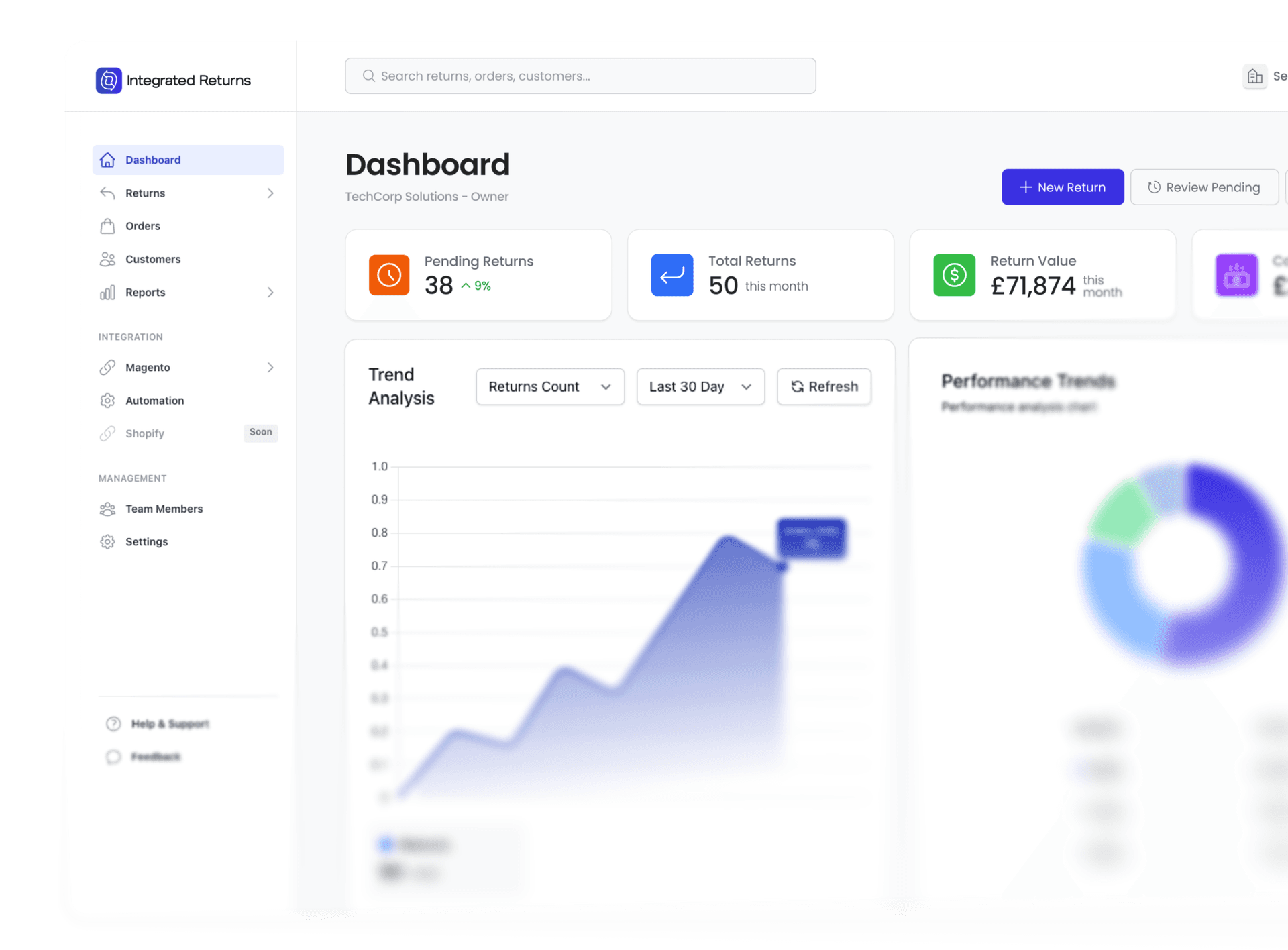Screen dimensions: 1288x950
Task: Click the chart data point marker
Action: coord(782,567)
